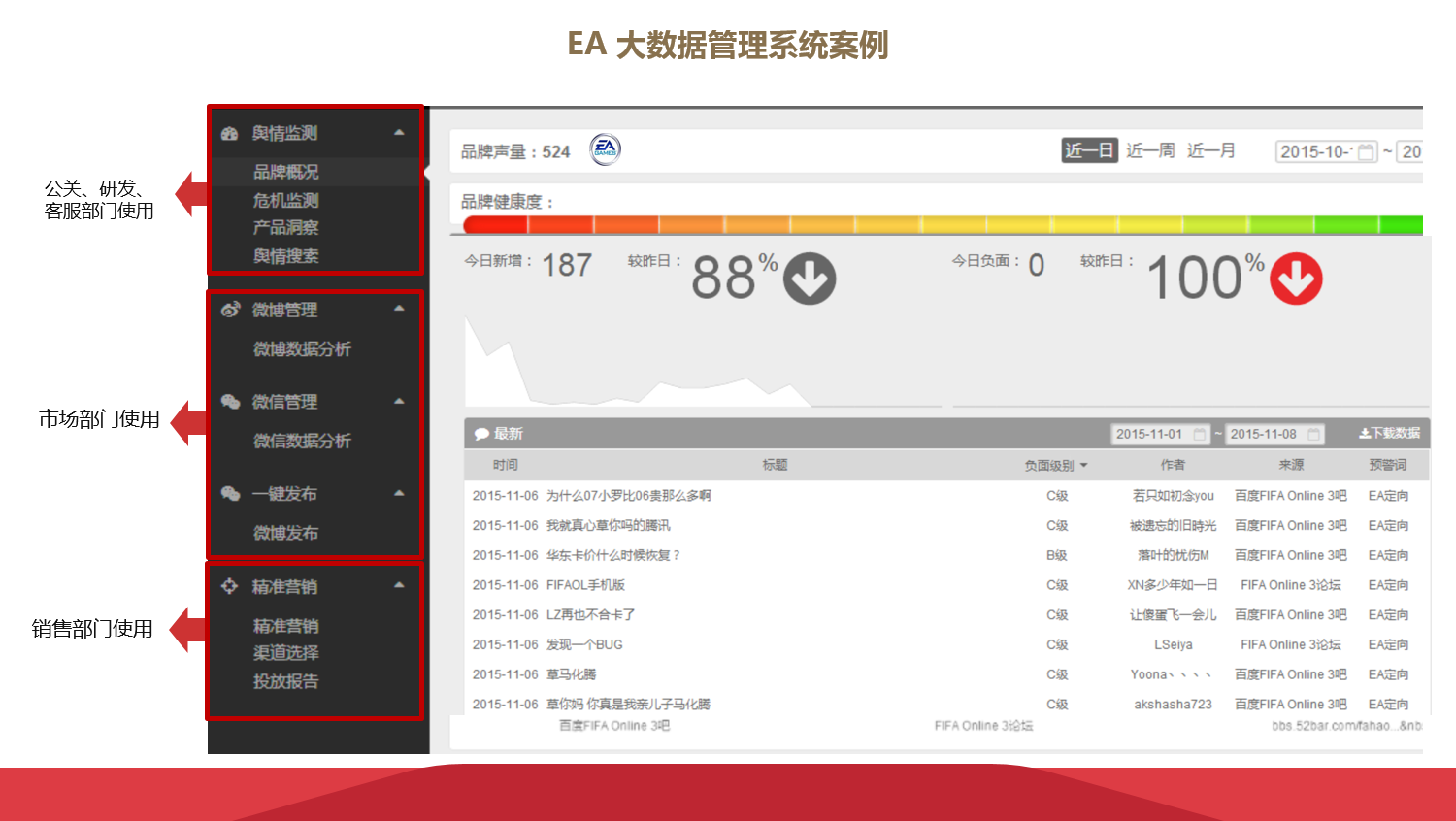Click the red end of 品牌健康度 bar
1456x821 pixels.
click(495, 225)
